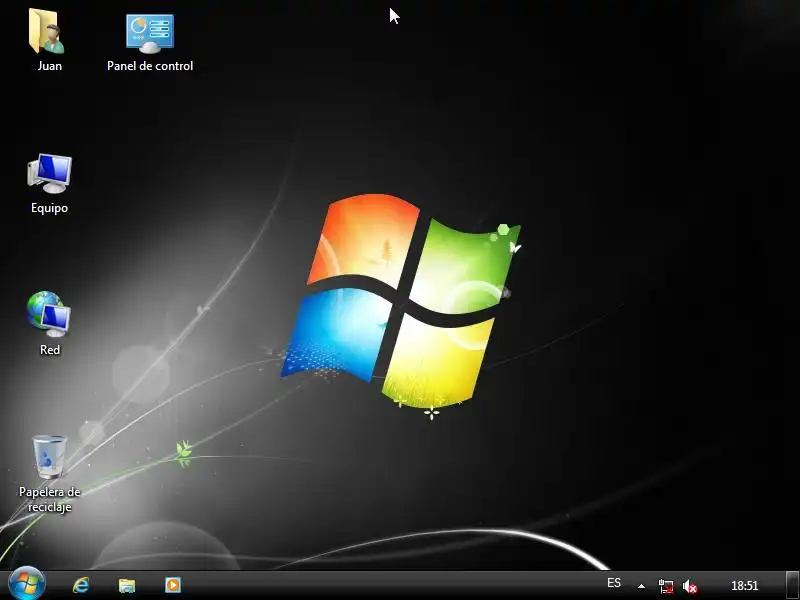
Task: Select the Juan user folder icon
Action: (48, 32)
